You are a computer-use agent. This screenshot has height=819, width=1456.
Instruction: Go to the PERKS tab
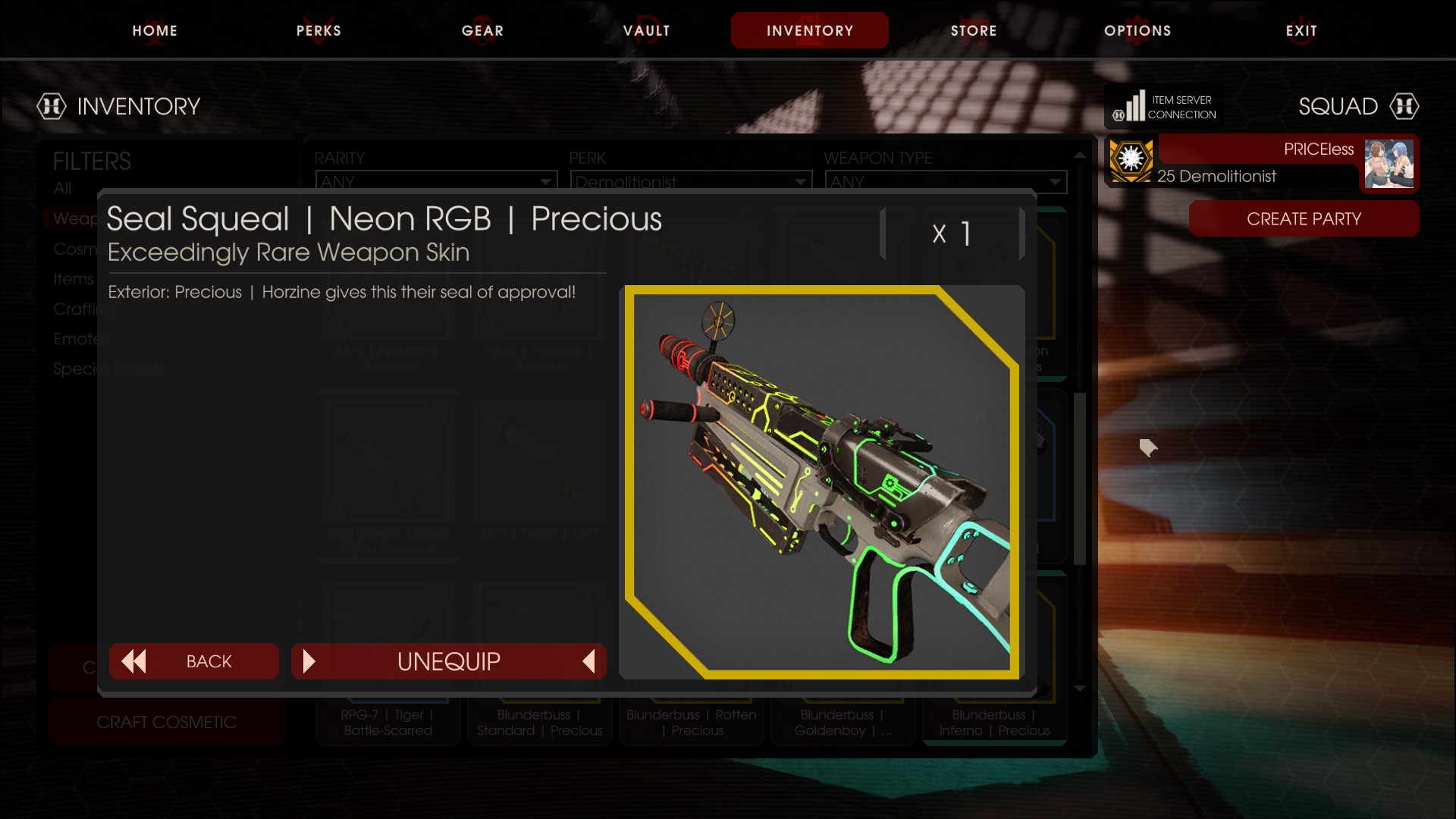pyautogui.click(x=318, y=31)
